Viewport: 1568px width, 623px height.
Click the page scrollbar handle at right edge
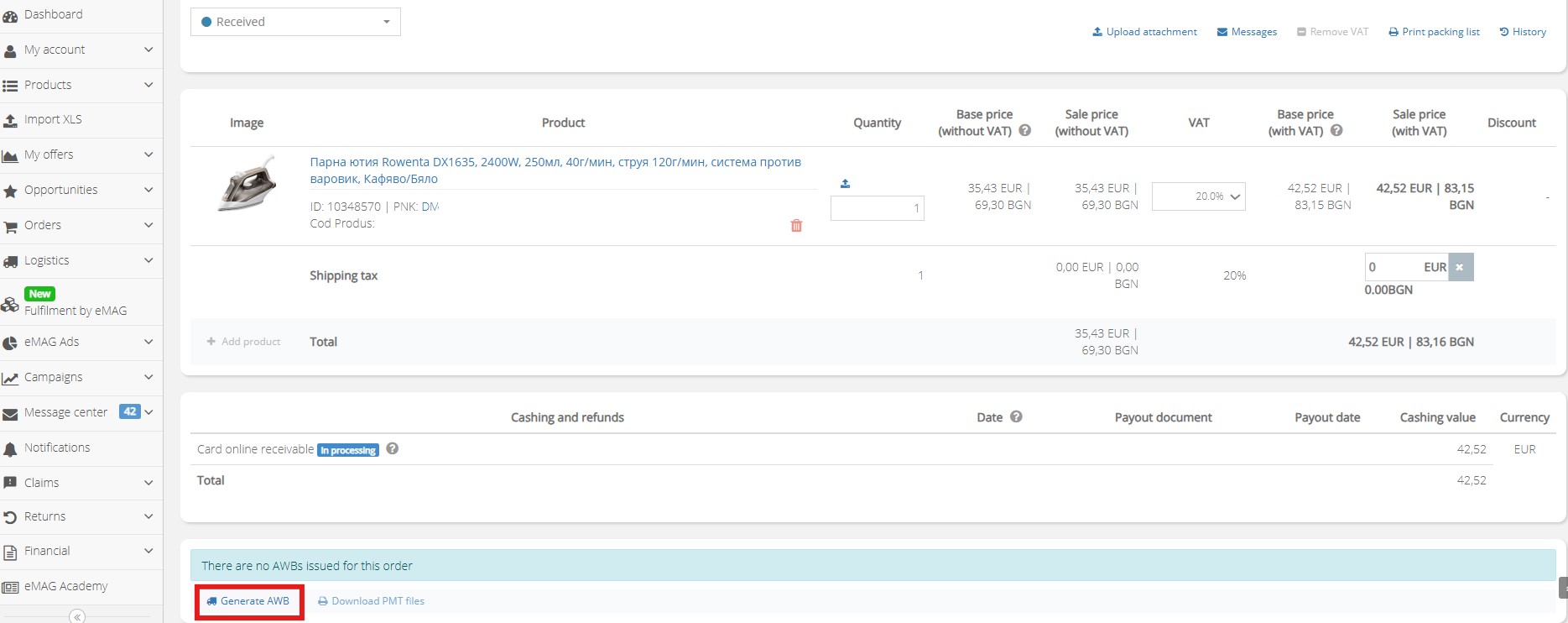click(1563, 588)
